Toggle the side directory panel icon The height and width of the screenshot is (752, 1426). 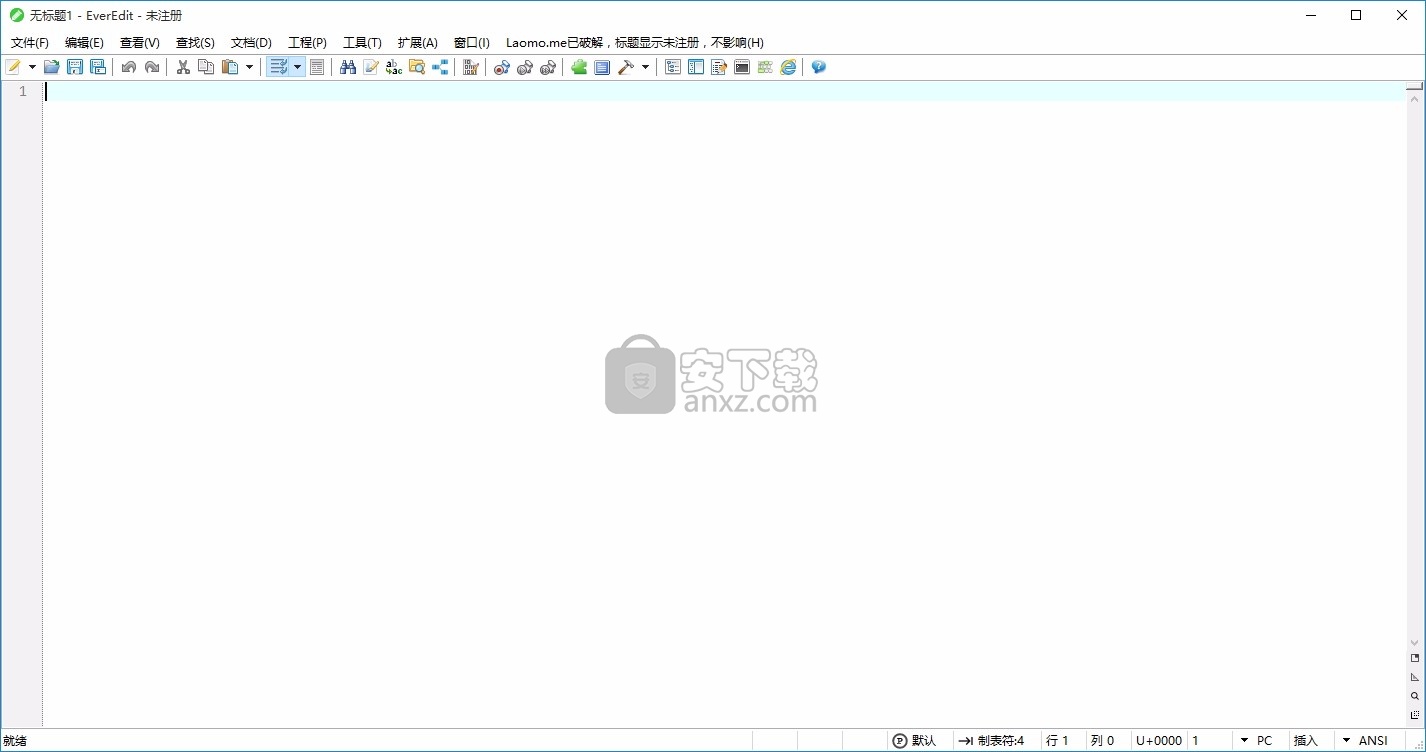(x=696, y=67)
